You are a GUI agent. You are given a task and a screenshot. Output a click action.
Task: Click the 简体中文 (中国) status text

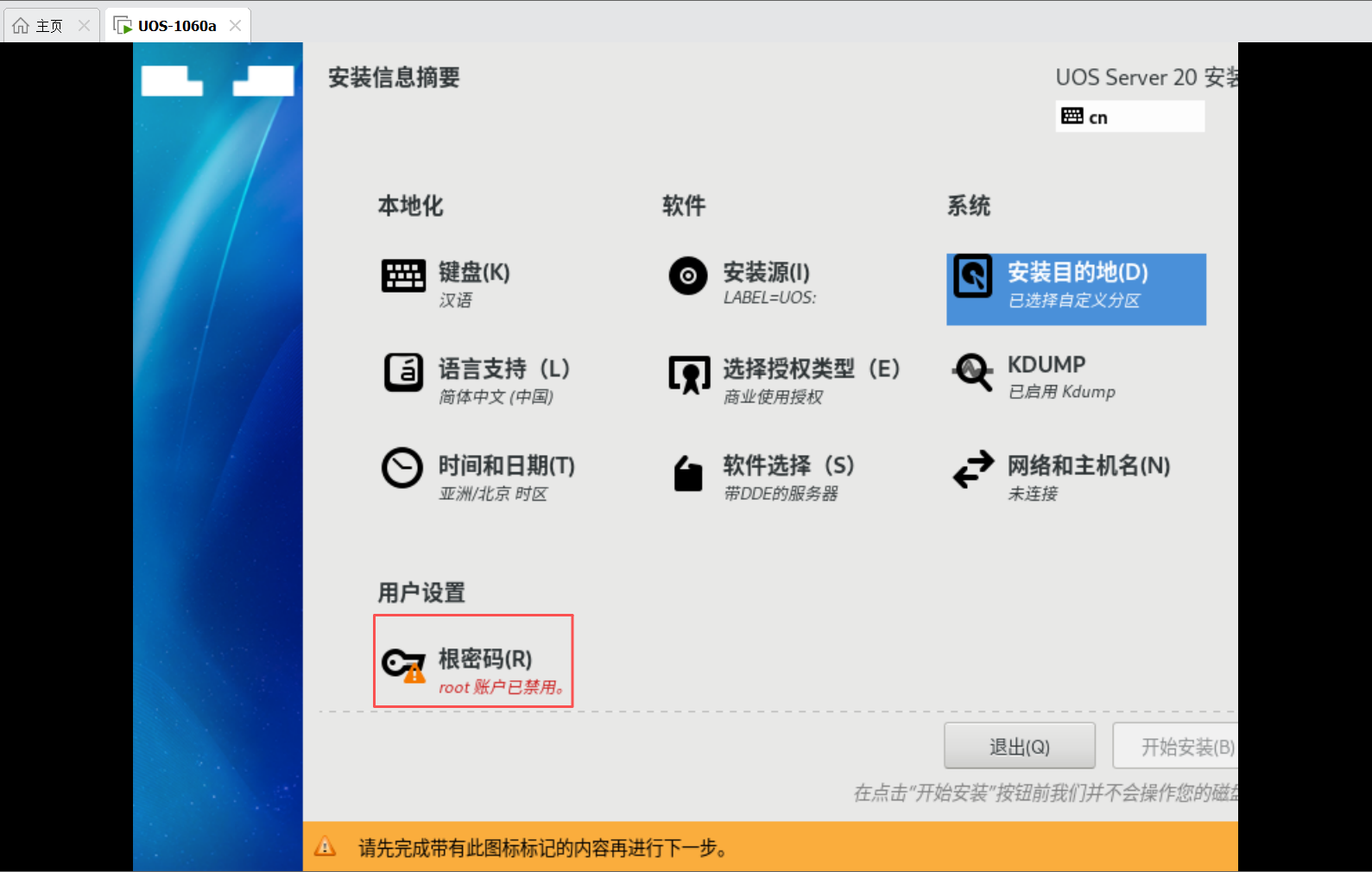click(496, 397)
